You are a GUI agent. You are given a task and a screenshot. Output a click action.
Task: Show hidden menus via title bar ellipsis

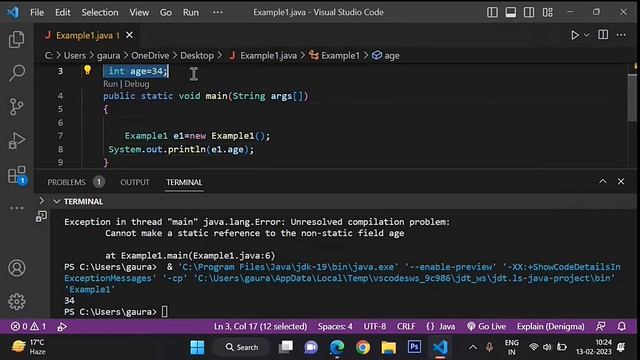[x=218, y=12]
